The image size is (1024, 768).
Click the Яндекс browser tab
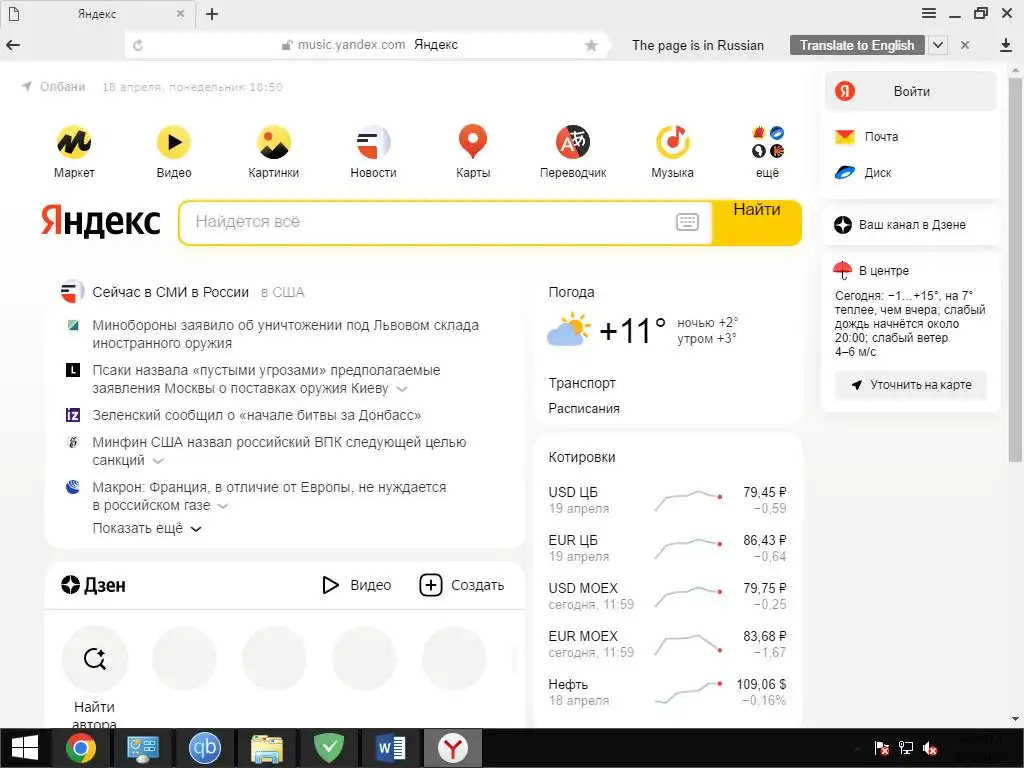[97, 14]
